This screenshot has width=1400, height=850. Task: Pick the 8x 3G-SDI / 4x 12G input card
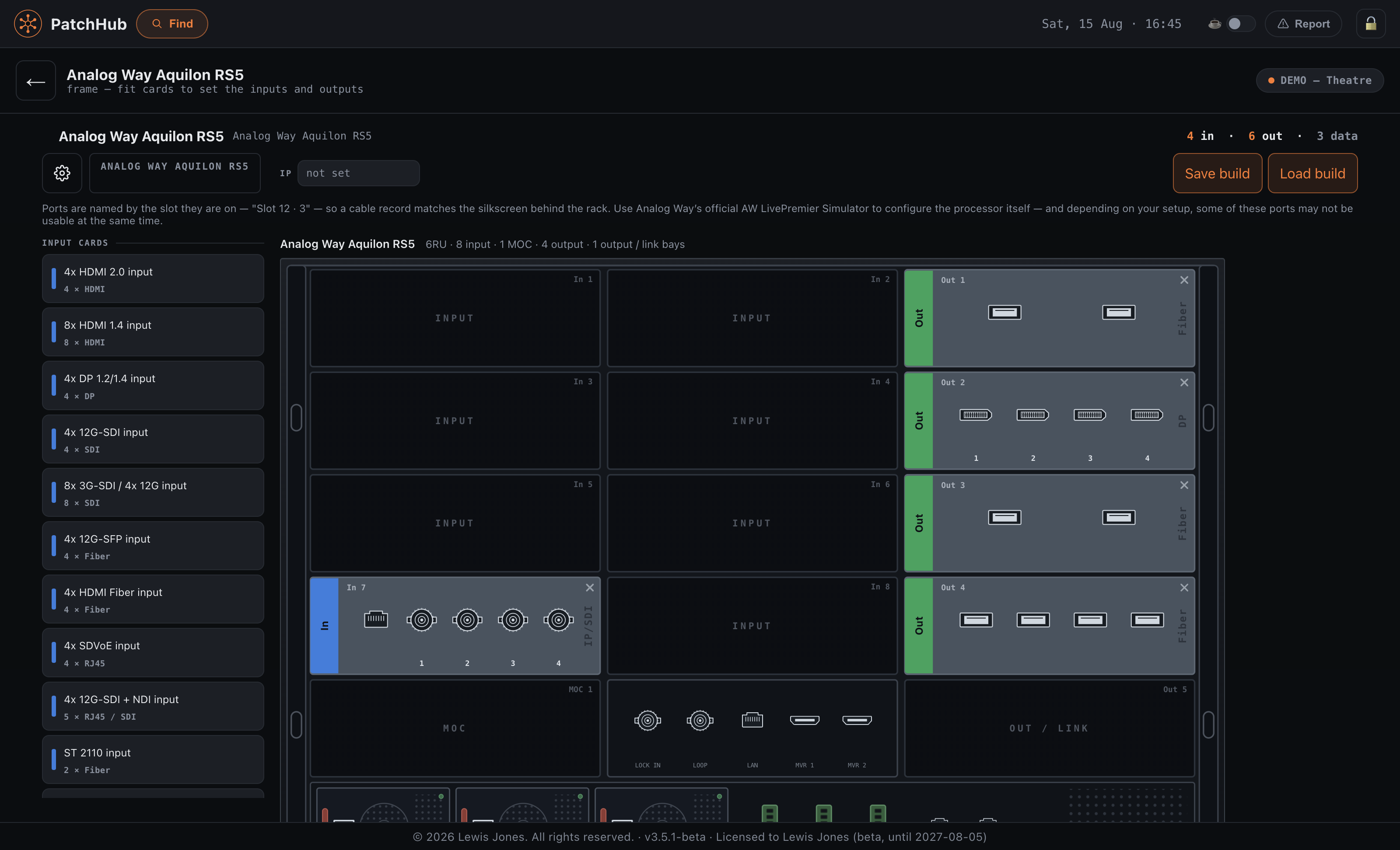[153, 492]
